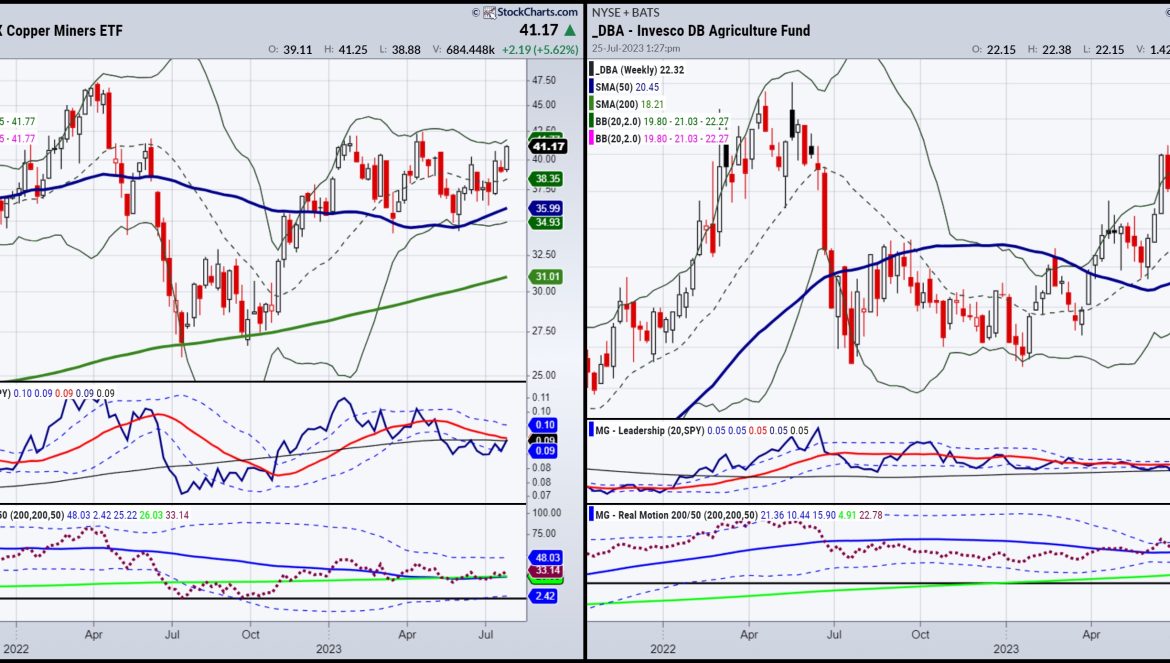
Task: Click the blue '48.03' Real Motion flag
Action: 547,558
